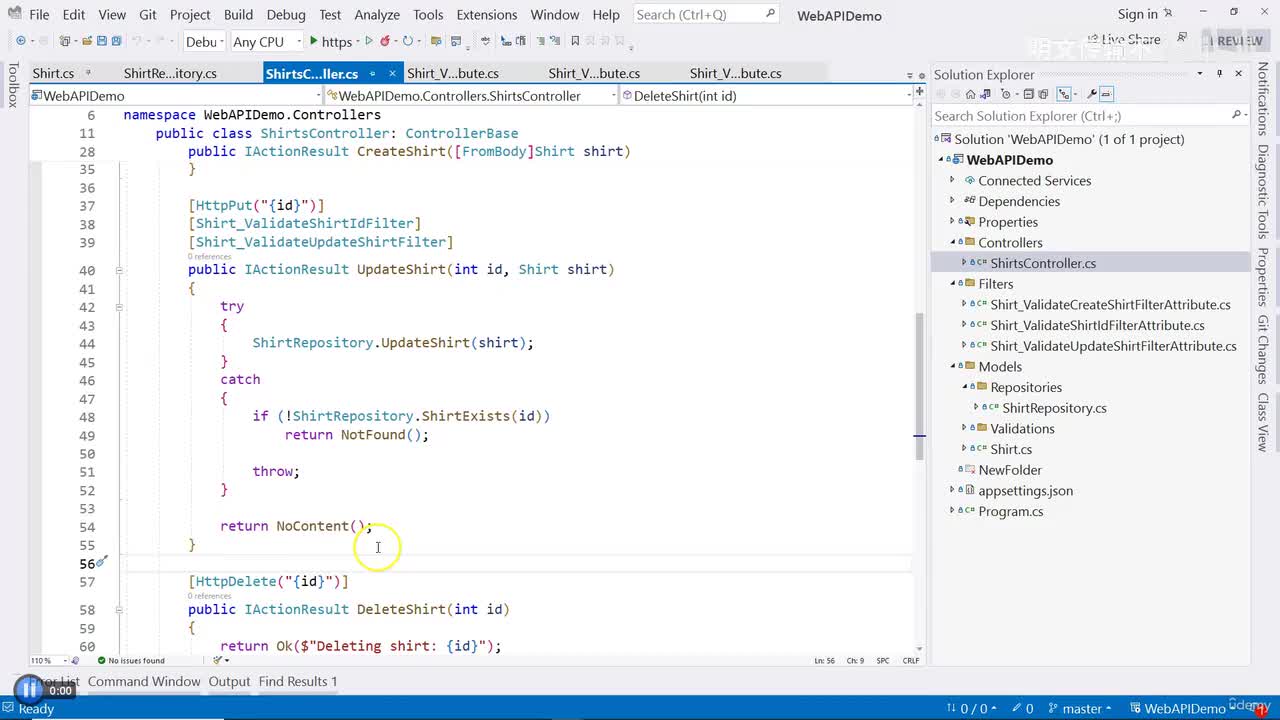
Task: Click the Quick Launch Search (Ctrl+Q) box
Action: [707, 14]
